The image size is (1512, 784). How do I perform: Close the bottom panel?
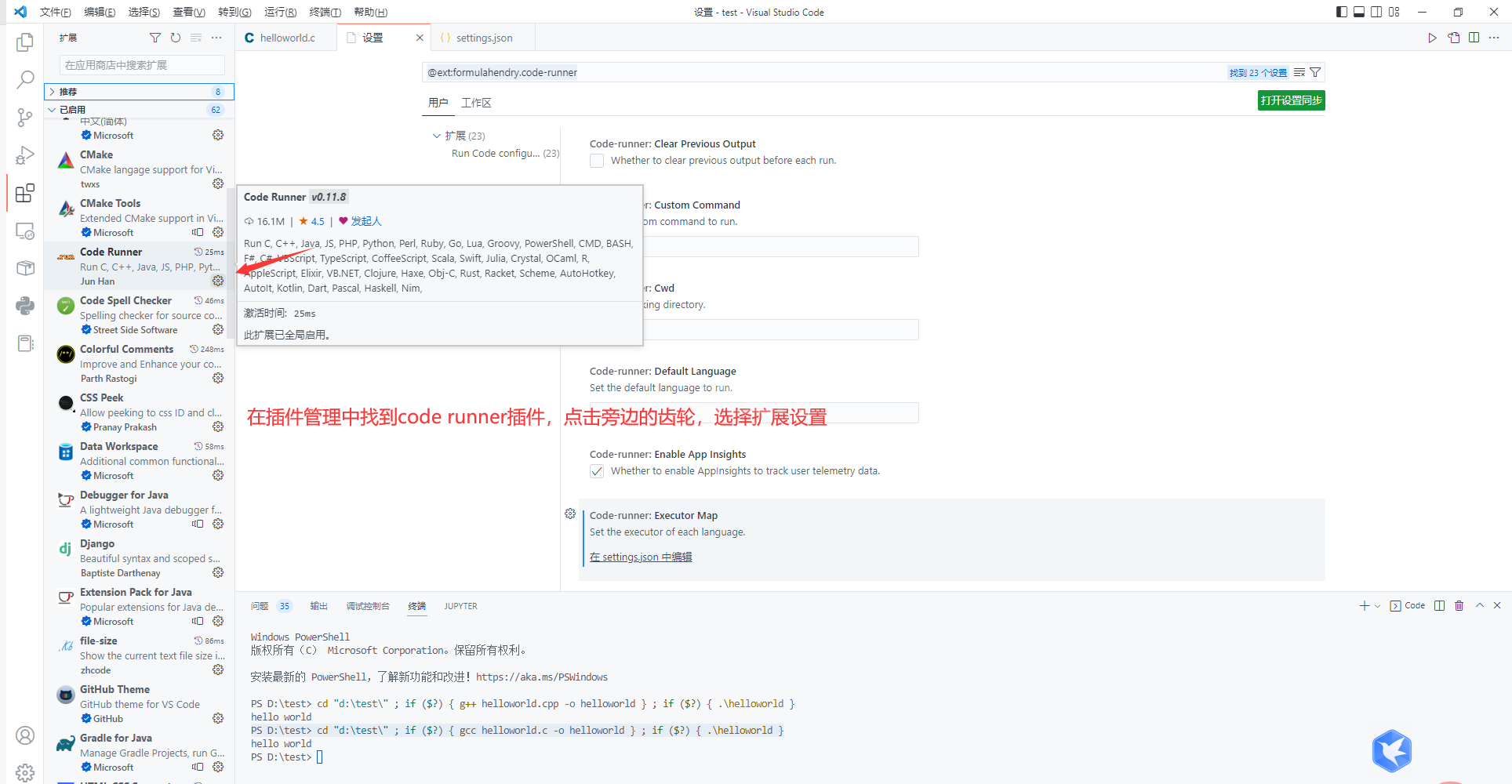coord(1497,605)
